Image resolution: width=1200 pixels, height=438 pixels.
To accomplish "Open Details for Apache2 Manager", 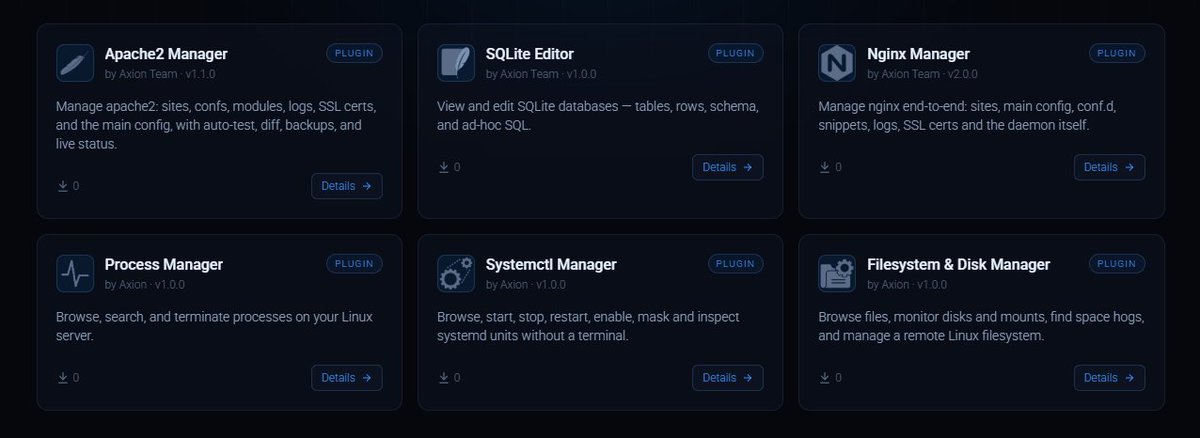I will click(347, 186).
